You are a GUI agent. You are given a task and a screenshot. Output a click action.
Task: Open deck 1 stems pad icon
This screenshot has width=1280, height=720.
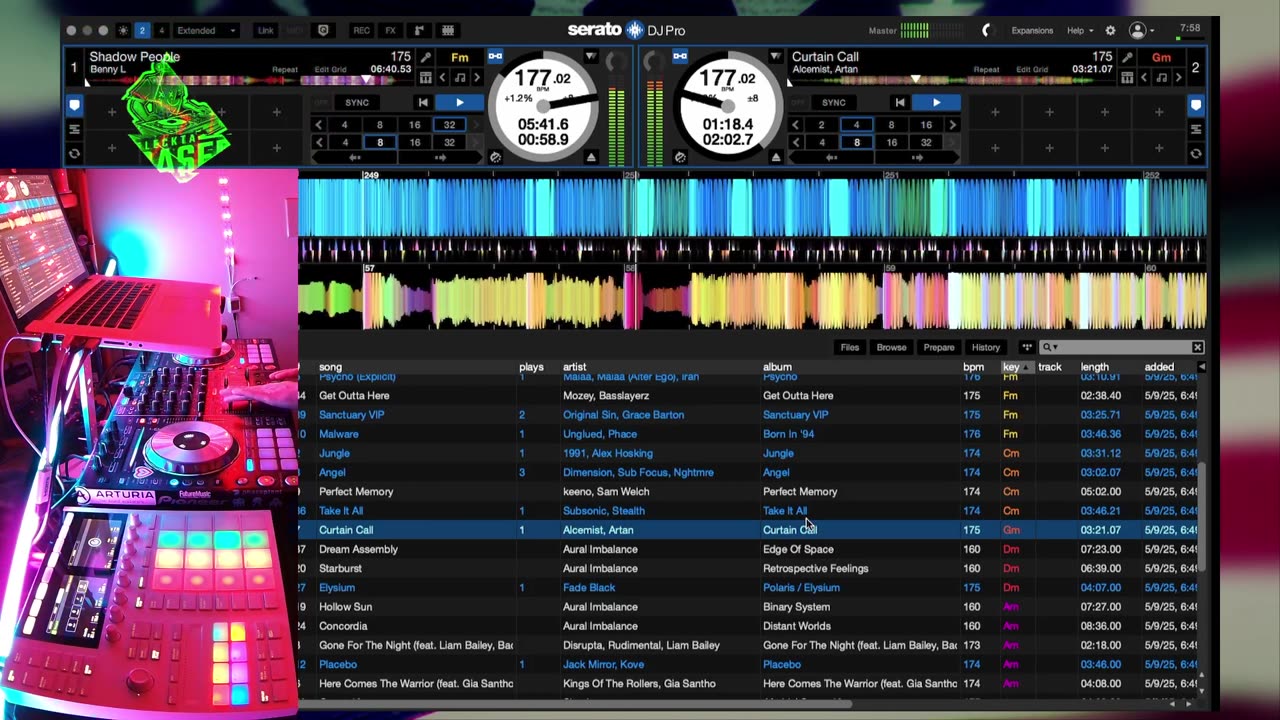coord(426,77)
